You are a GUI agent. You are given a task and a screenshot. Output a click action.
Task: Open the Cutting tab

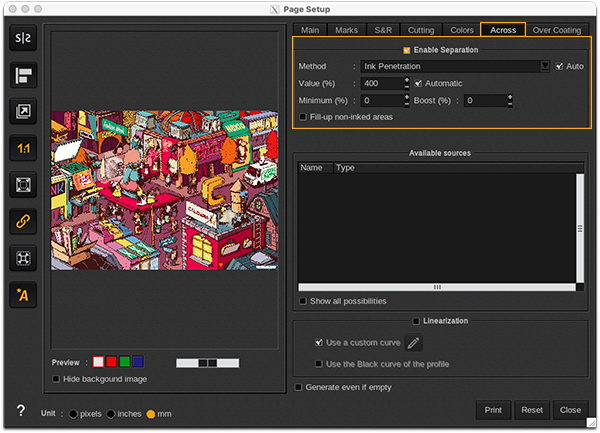pyautogui.click(x=421, y=30)
